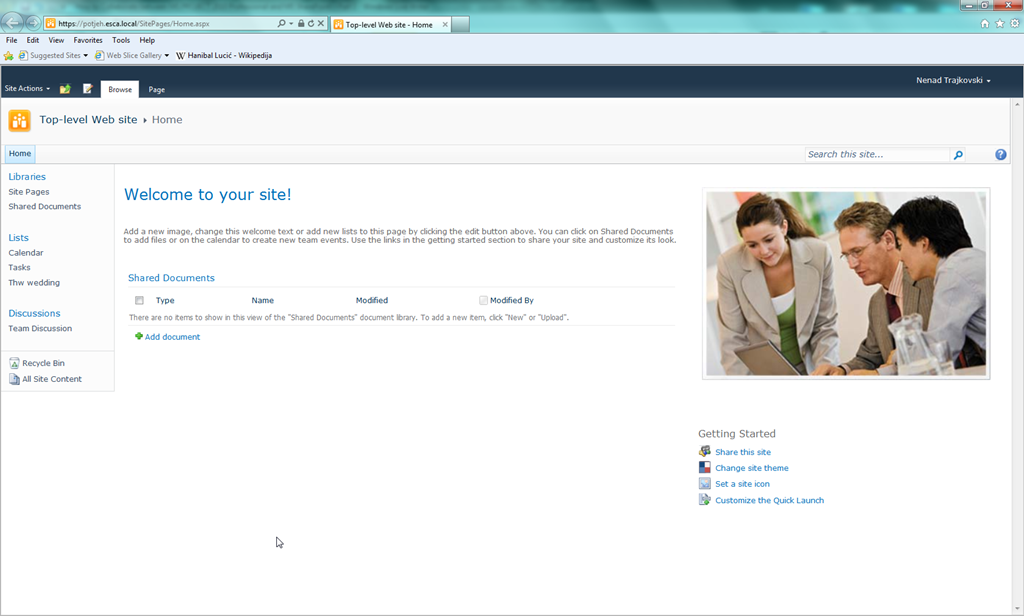
Task: Expand the Web Slice Gallery dropdown
Action: coord(133,56)
